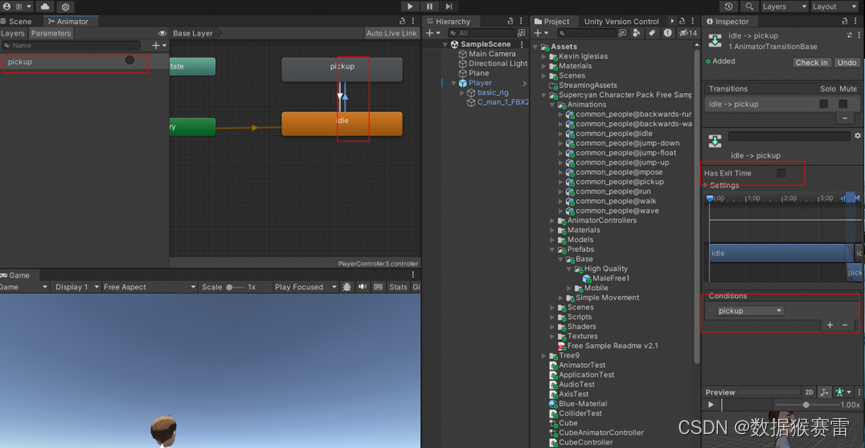Click the Hierarchy search field
The height and width of the screenshot is (448, 865).
pyautogui.click(x=481, y=33)
